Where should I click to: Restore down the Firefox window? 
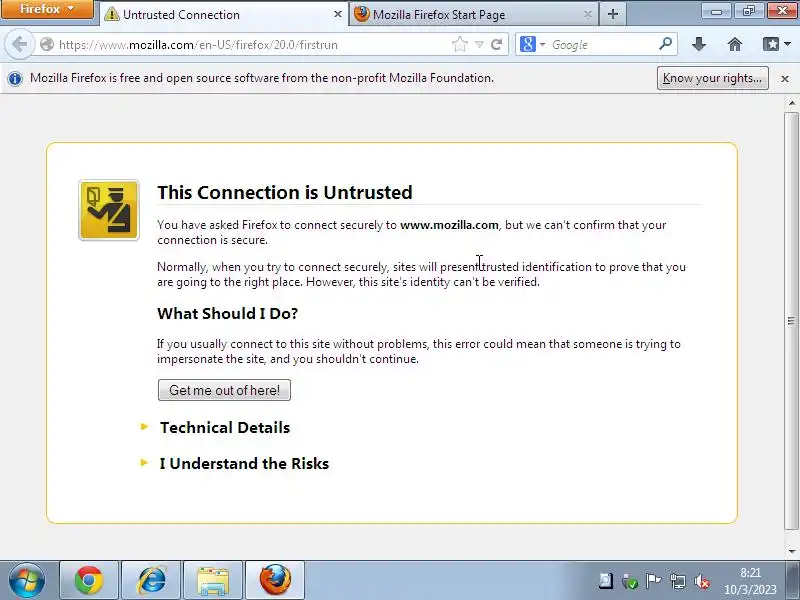[x=748, y=10]
